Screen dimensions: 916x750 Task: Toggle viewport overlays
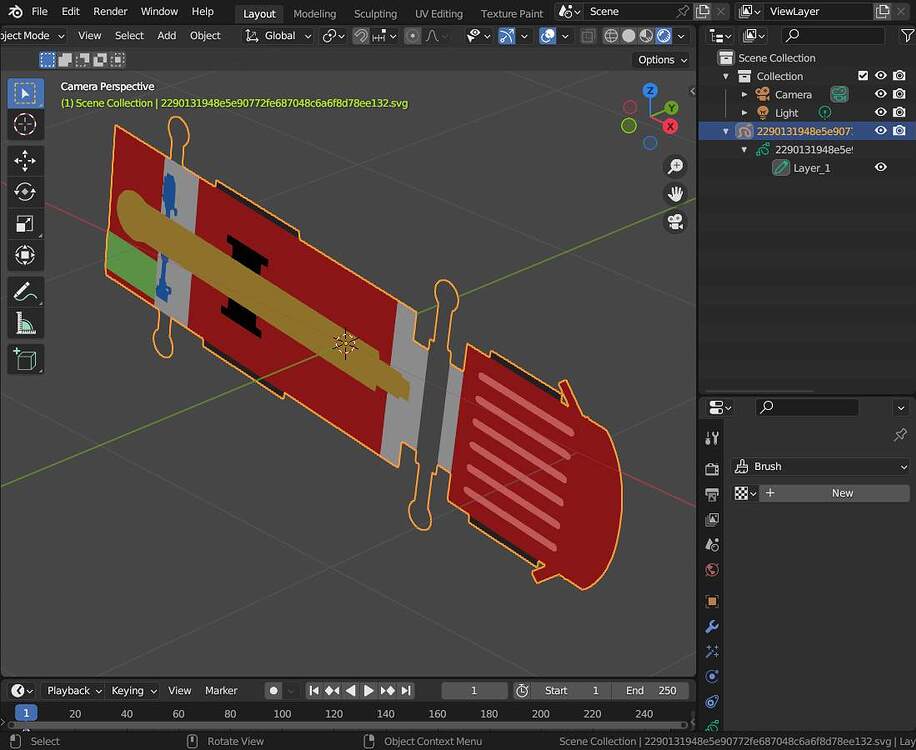pos(547,36)
